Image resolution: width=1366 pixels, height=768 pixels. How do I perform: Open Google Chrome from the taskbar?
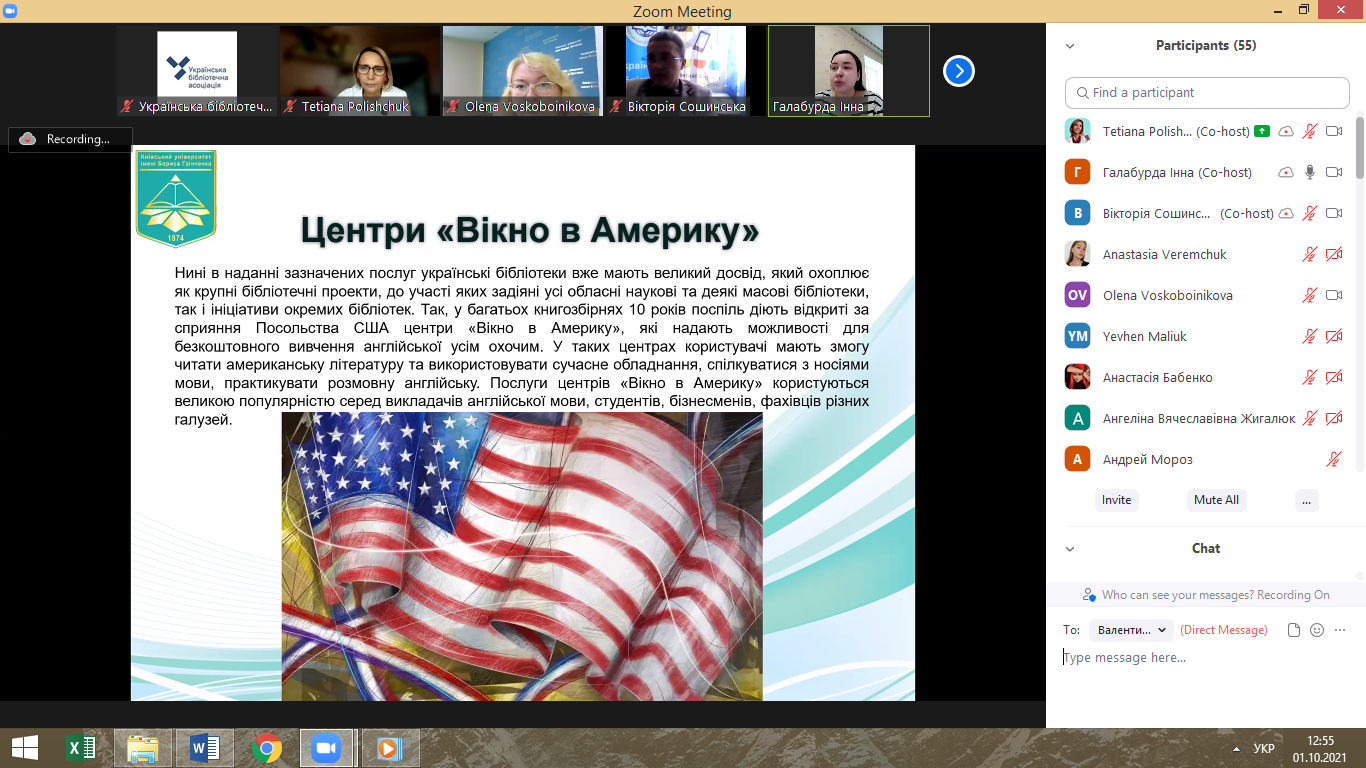[x=266, y=748]
